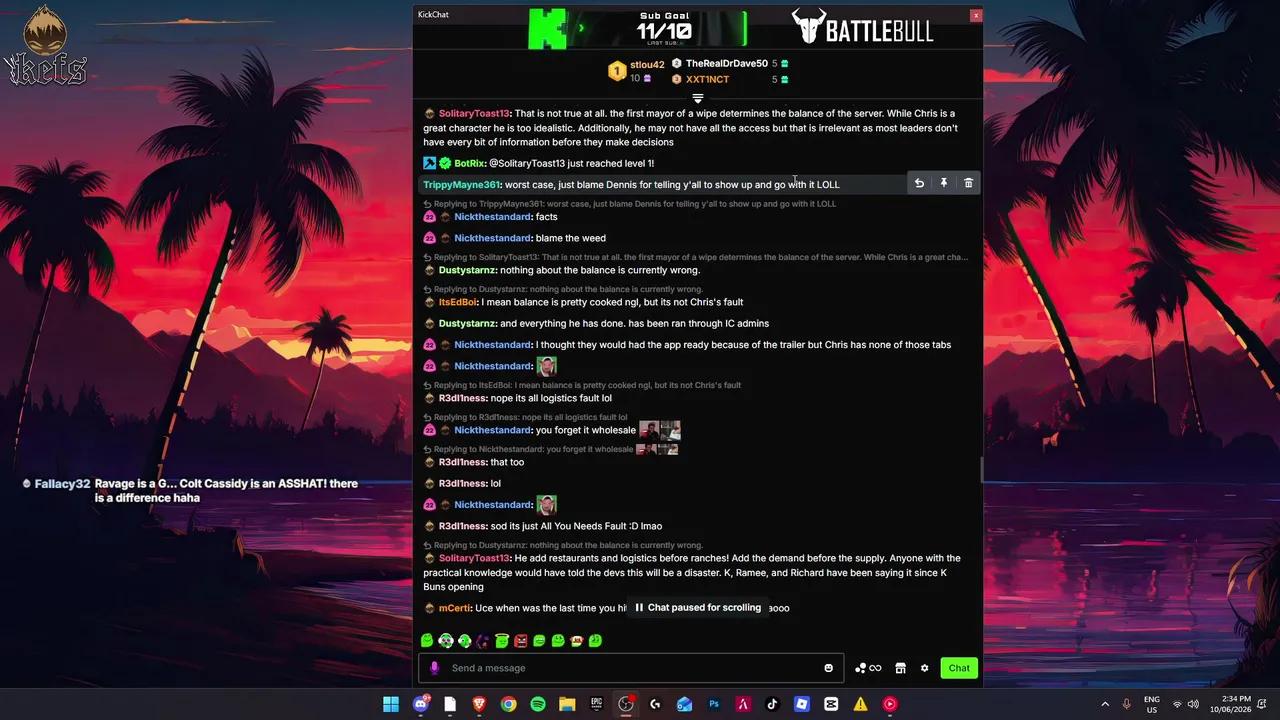Click the 'Replying to ItsEdBoi' reply reference
1280x720 pixels.
coord(583,385)
